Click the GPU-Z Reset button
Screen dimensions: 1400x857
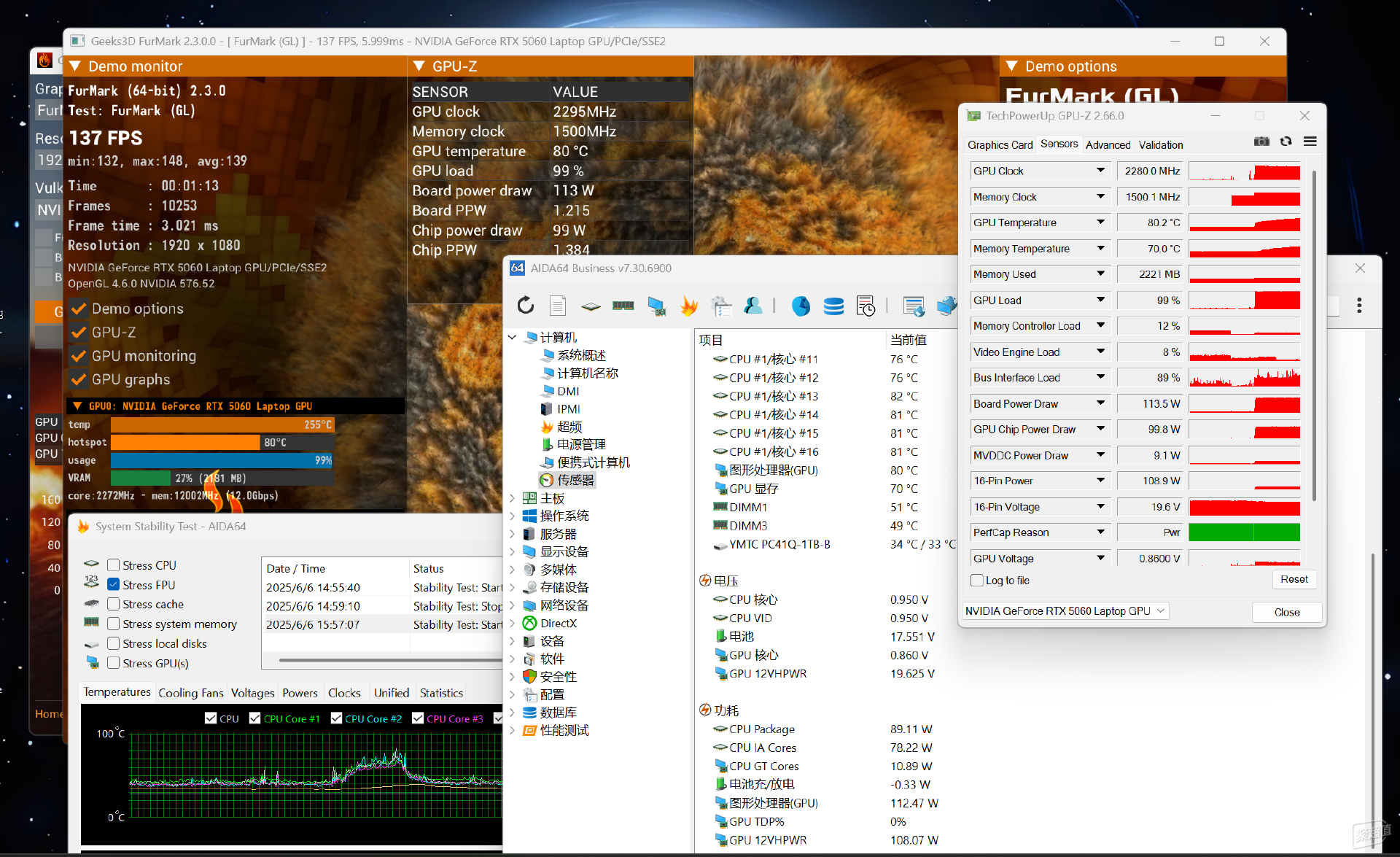pos(1294,579)
